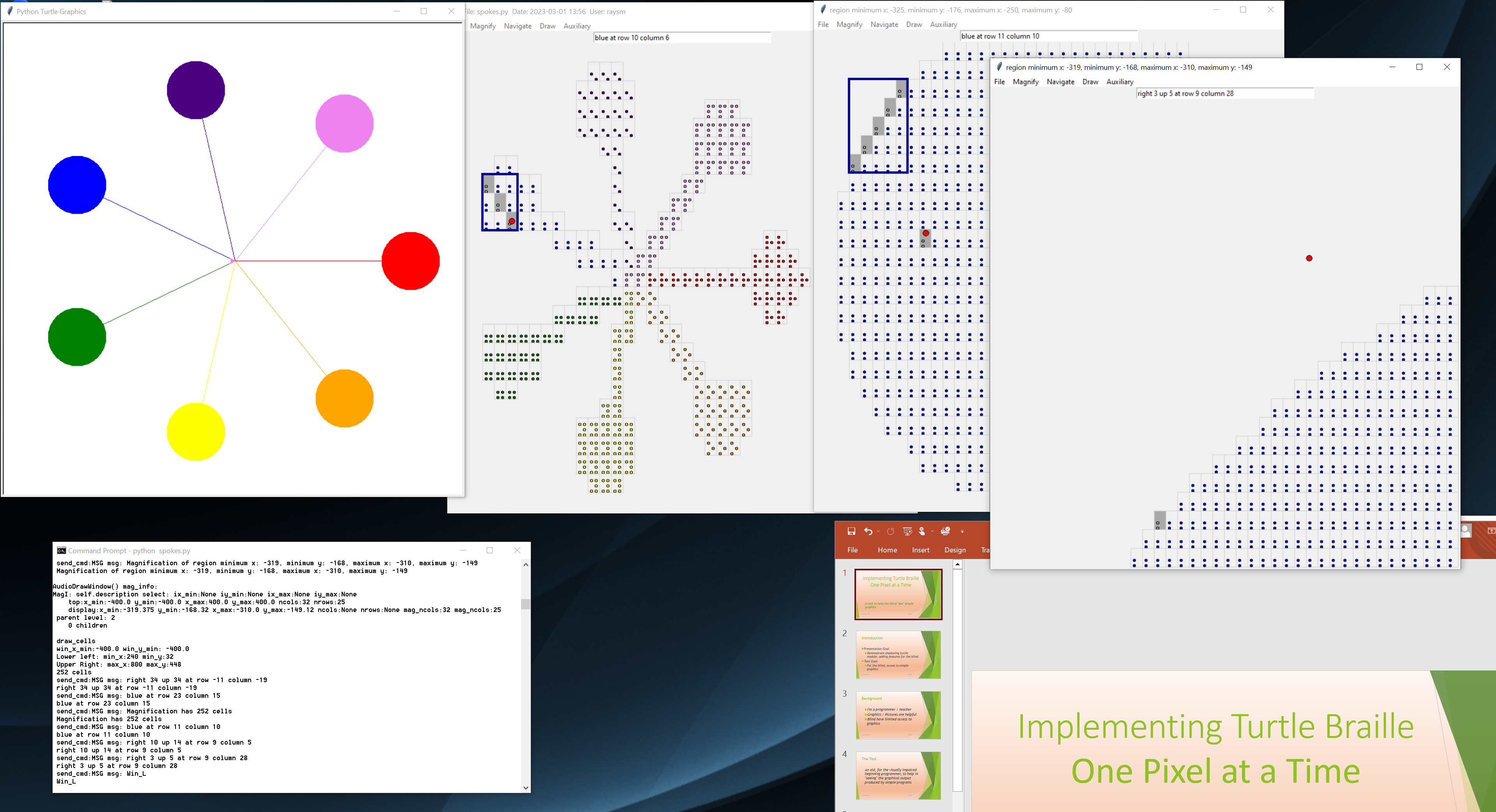1496x812 pixels.
Task: Click 'AudioDrawWindow() mag_info:' console line
Action: (105, 586)
